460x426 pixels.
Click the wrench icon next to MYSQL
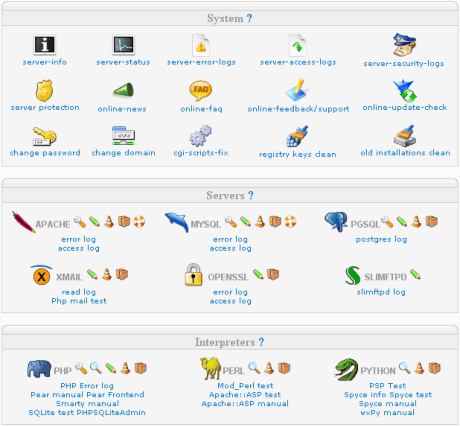tap(231, 221)
